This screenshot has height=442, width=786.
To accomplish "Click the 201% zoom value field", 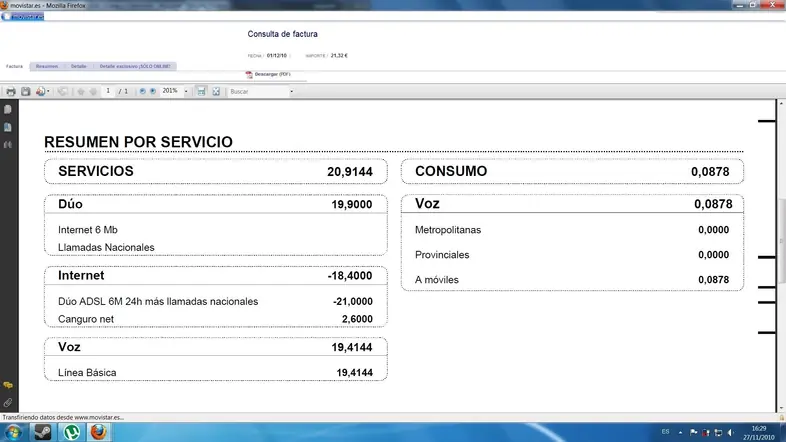I will (171, 91).
